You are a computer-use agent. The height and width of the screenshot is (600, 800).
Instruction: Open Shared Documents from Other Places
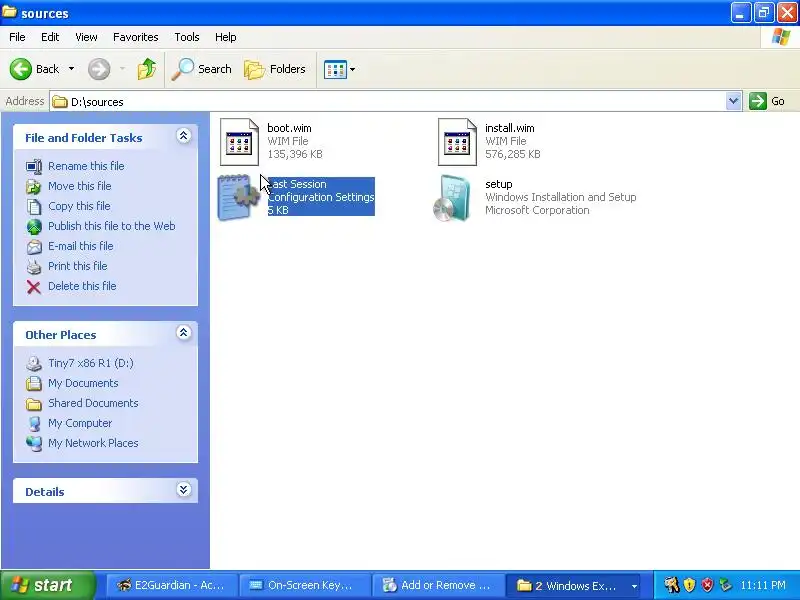tap(93, 403)
